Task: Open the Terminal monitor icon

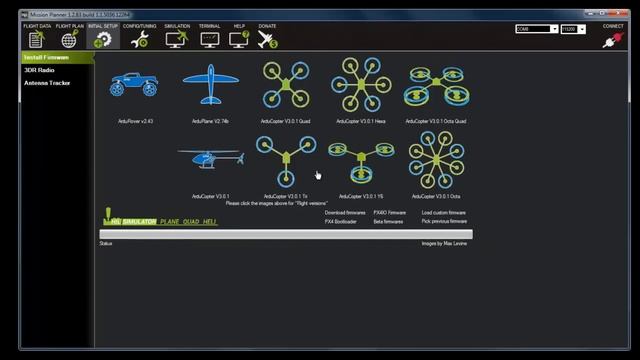Action: coord(209,40)
